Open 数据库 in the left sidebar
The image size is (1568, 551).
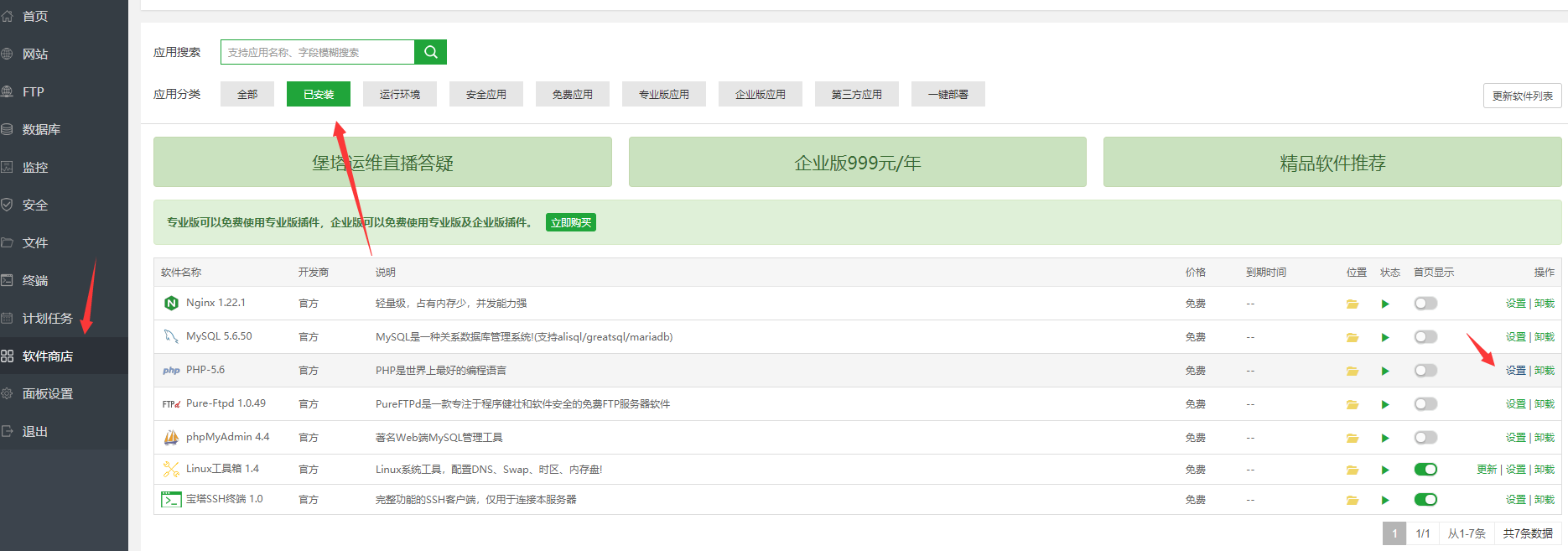41,129
